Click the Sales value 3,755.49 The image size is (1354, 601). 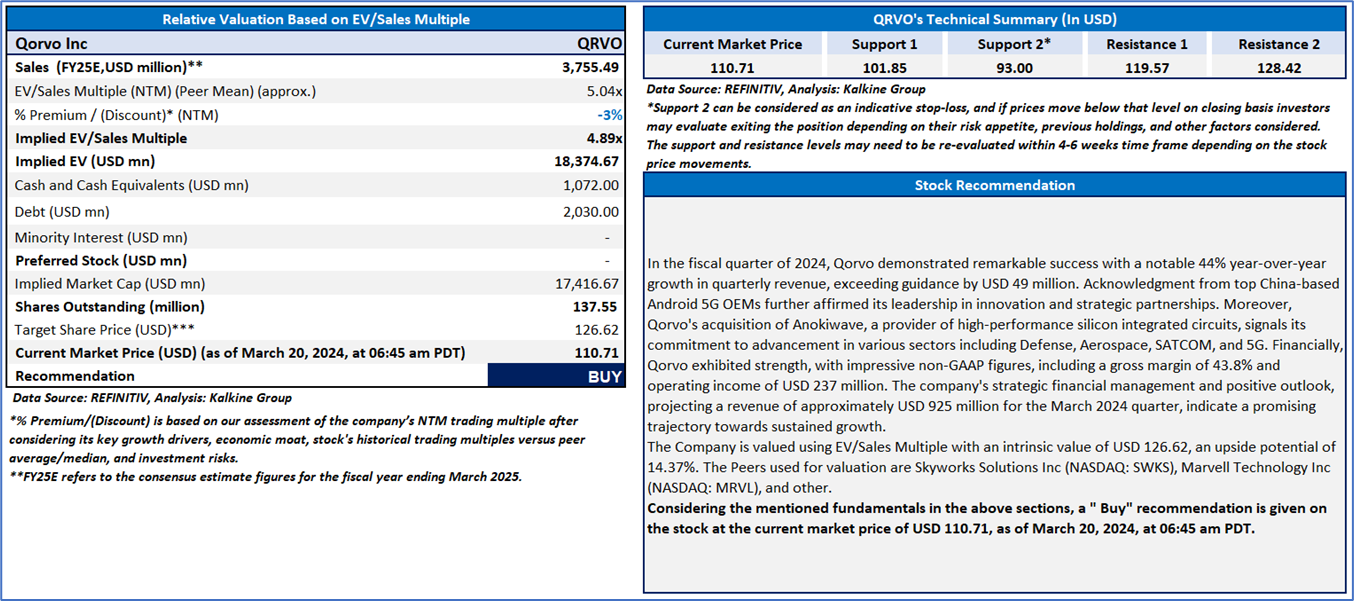point(591,67)
